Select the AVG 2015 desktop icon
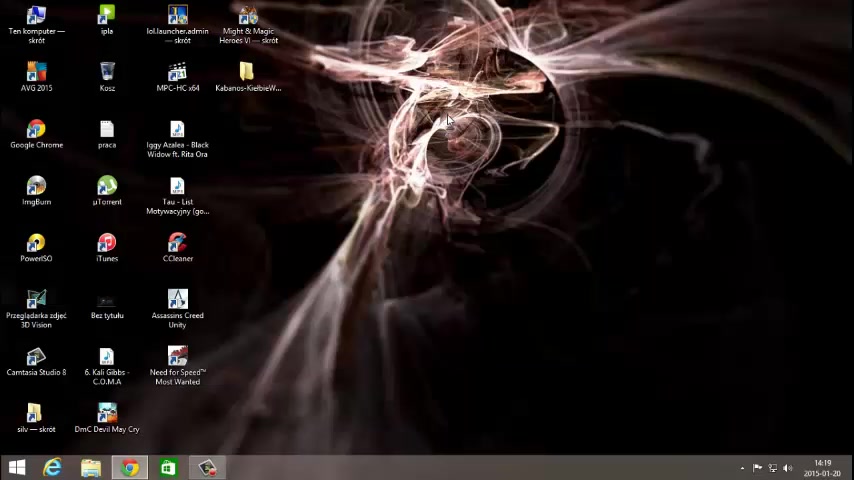854x480 pixels. pos(36,73)
